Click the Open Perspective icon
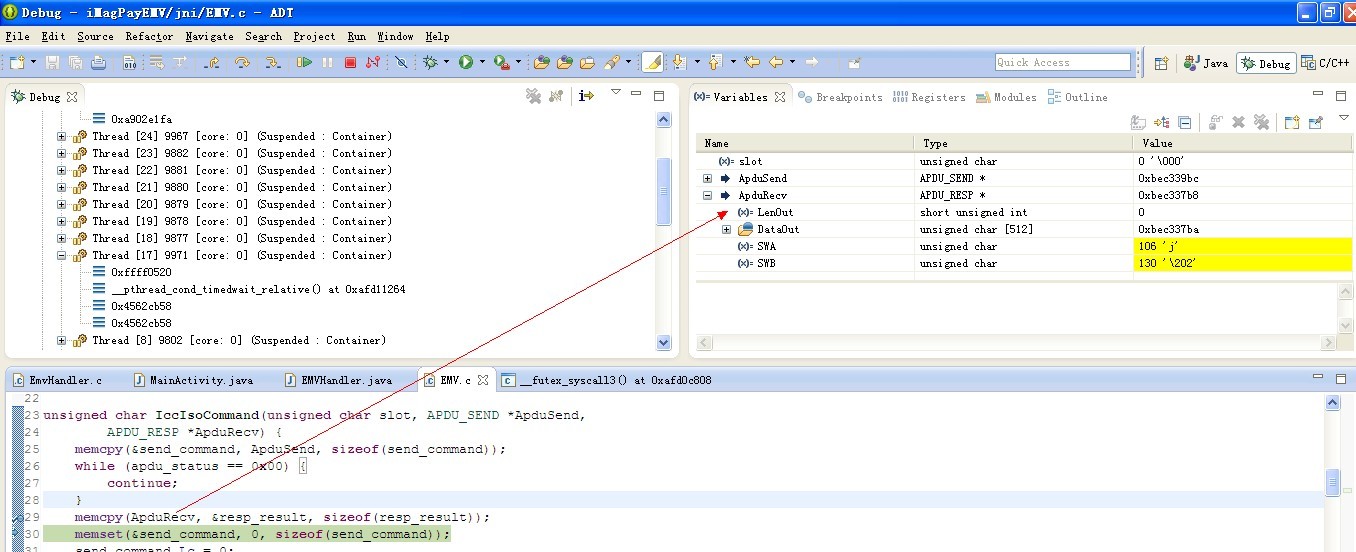Viewport: 1356px width, 552px height. point(1161,63)
